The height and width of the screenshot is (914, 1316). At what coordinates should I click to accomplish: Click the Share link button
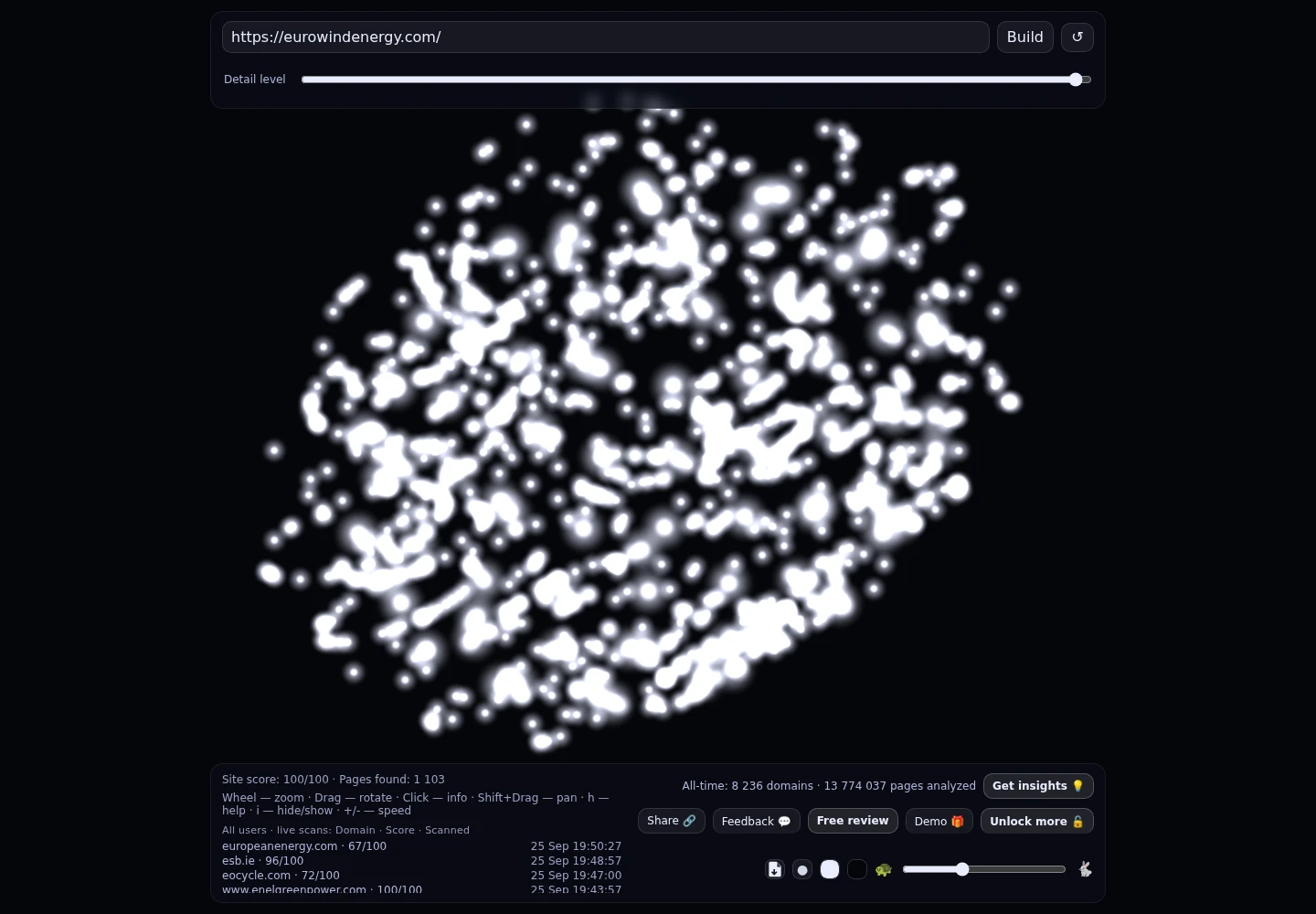click(x=672, y=821)
